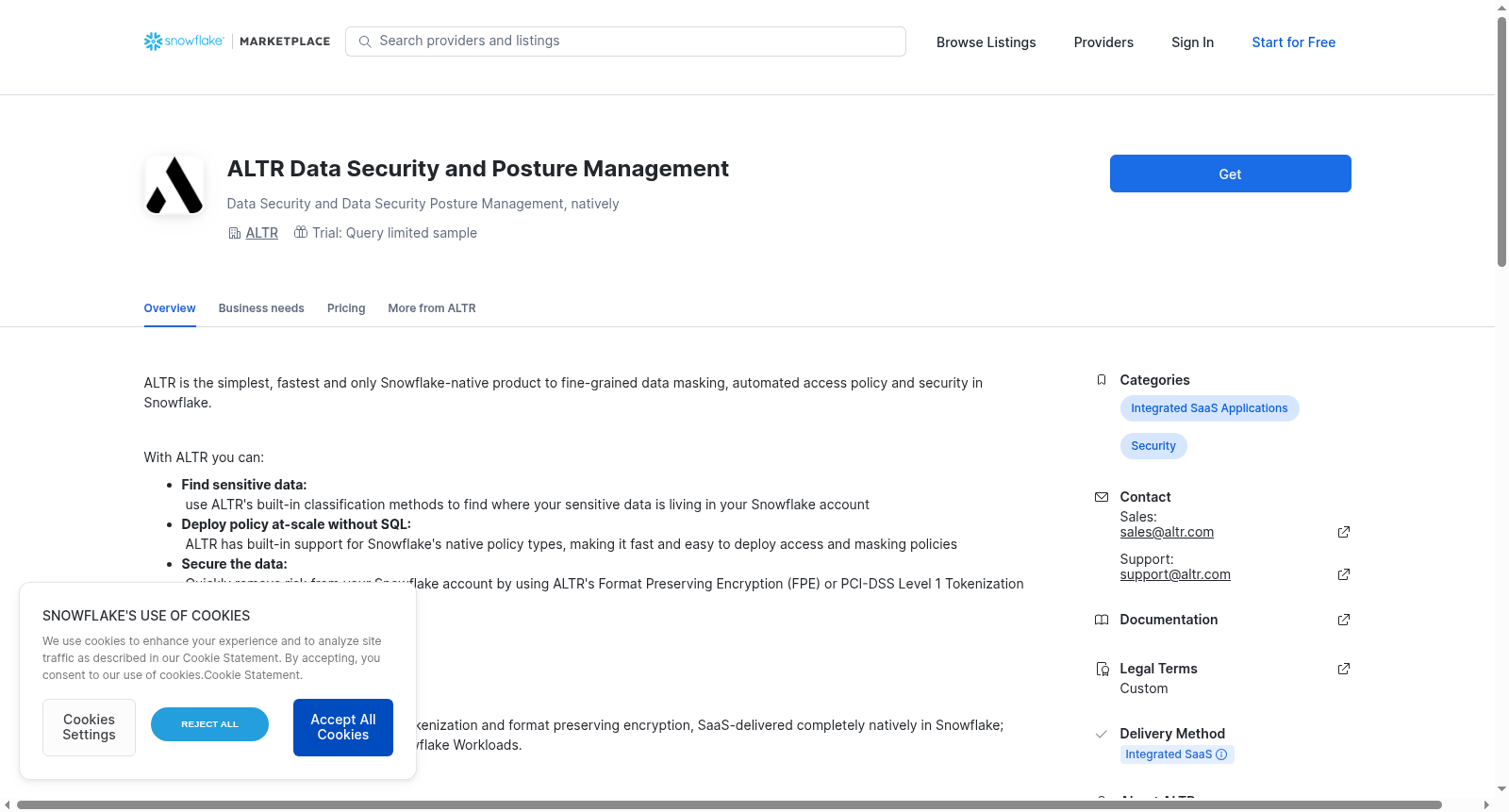This screenshot has height=812, width=1509.
Task: Click 'Secure the data:' bullet heading
Action: [x=234, y=564]
